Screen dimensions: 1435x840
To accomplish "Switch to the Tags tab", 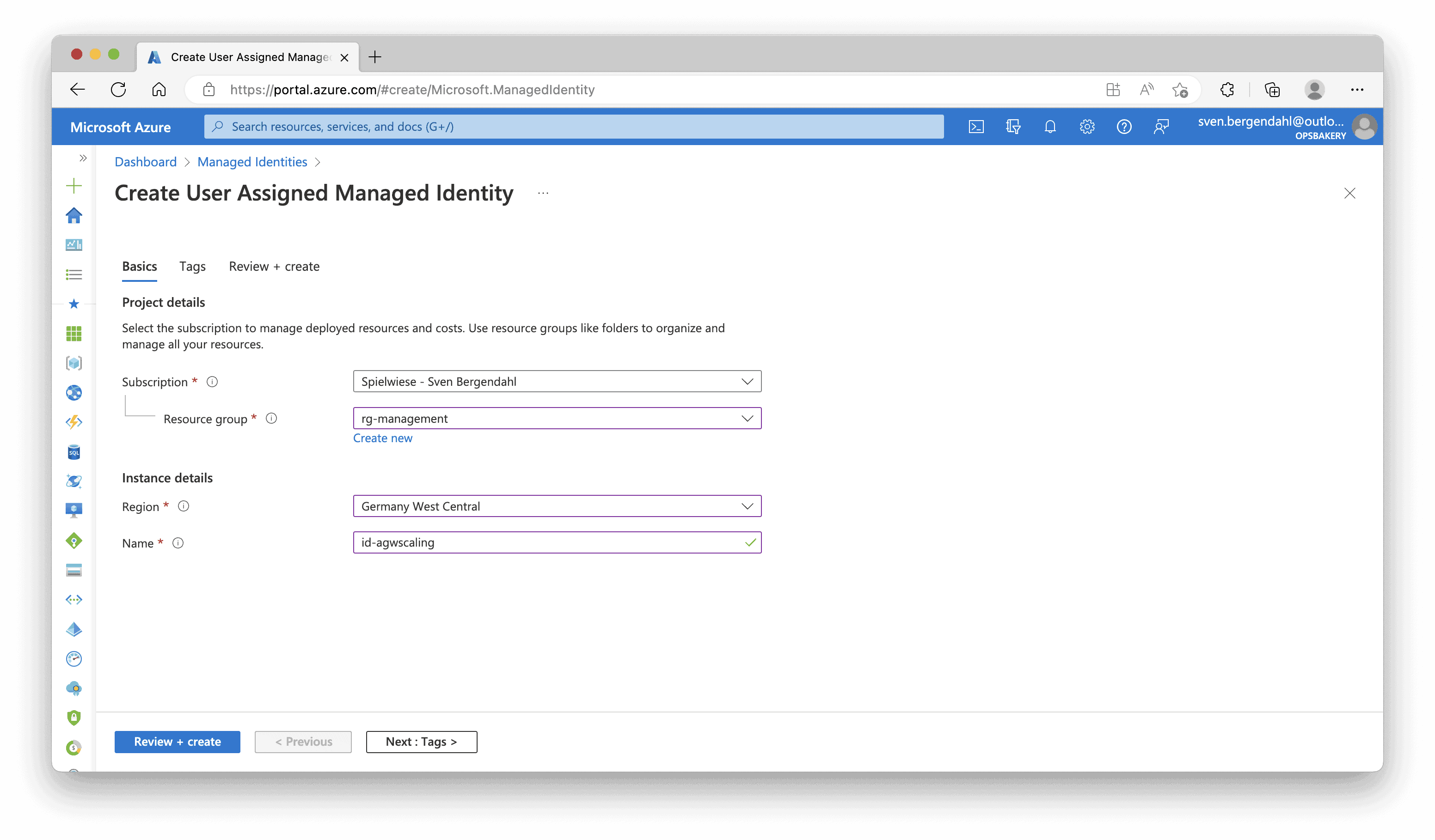I will coord(192,266).
